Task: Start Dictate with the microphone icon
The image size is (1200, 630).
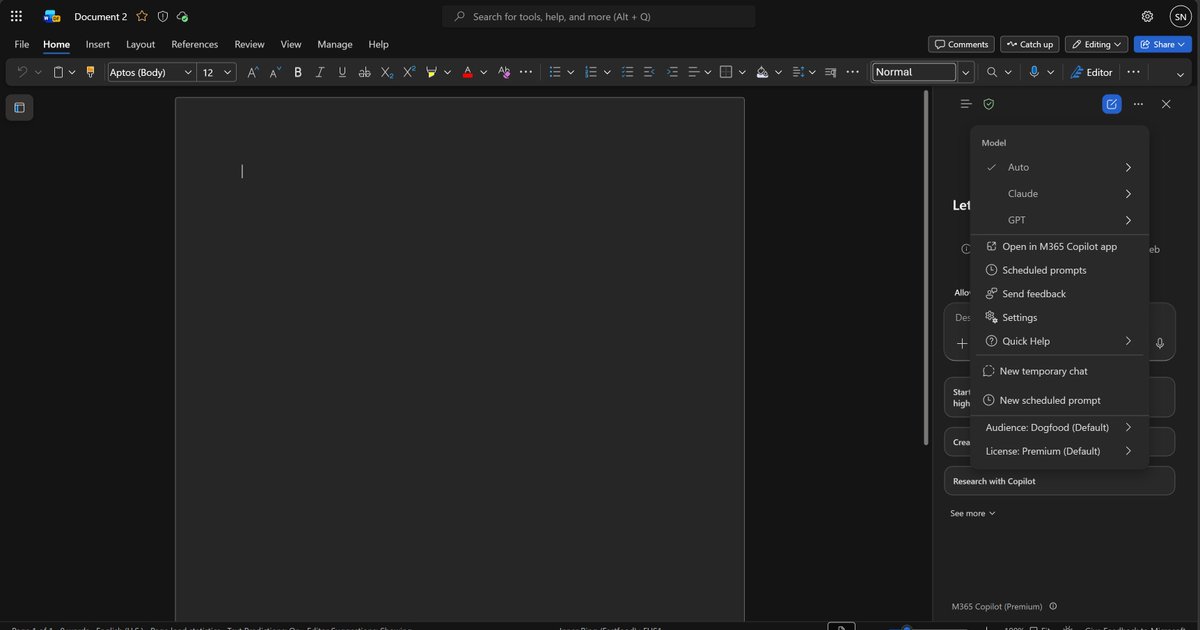Action: click(x=1034, y=72)
